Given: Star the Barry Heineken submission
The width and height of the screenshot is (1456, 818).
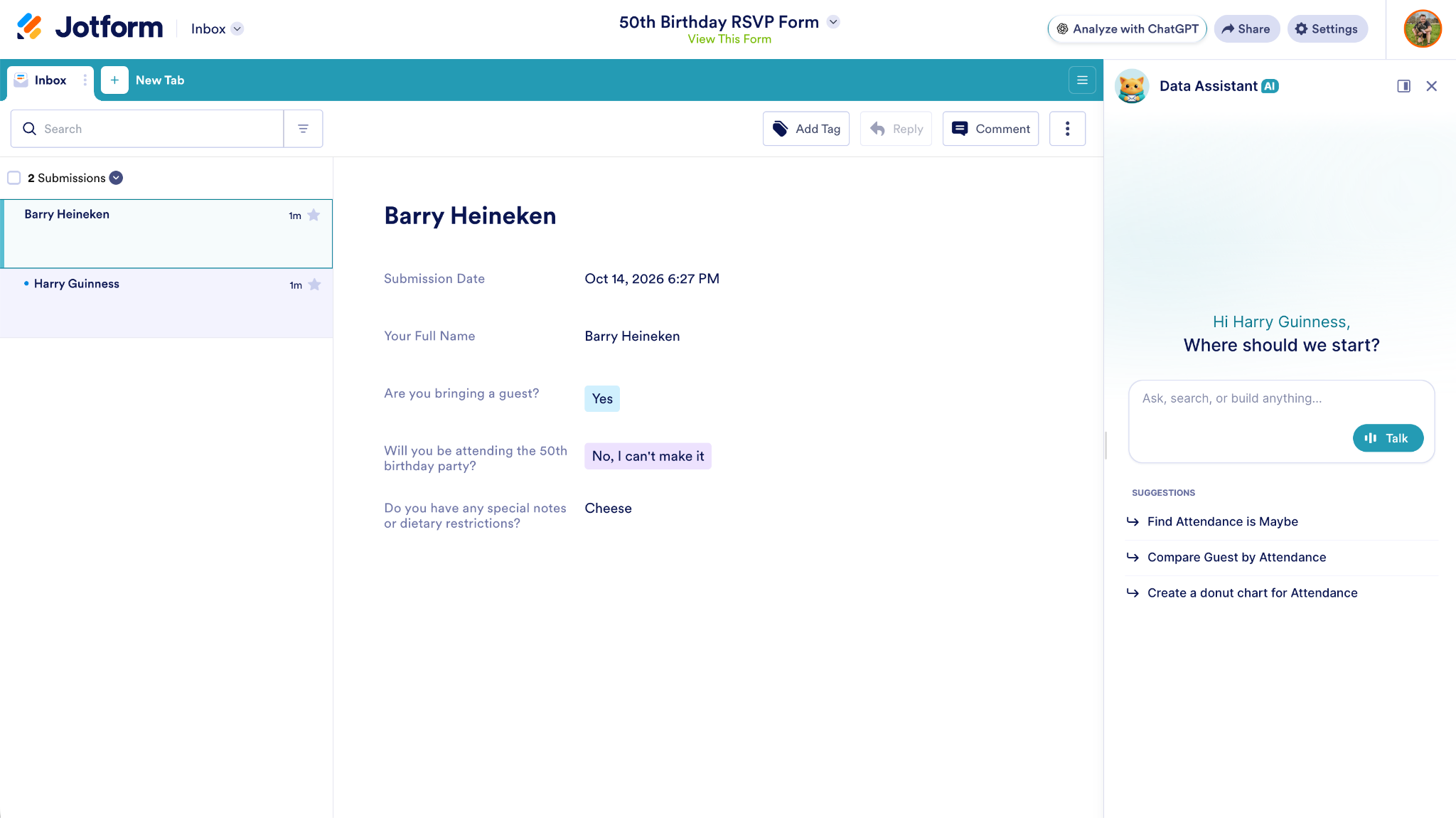Looking at the screenshot, I should [314, 215].
